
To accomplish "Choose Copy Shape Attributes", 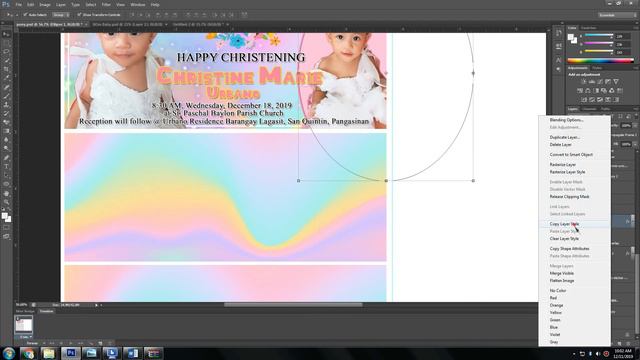I will [569, 249].
